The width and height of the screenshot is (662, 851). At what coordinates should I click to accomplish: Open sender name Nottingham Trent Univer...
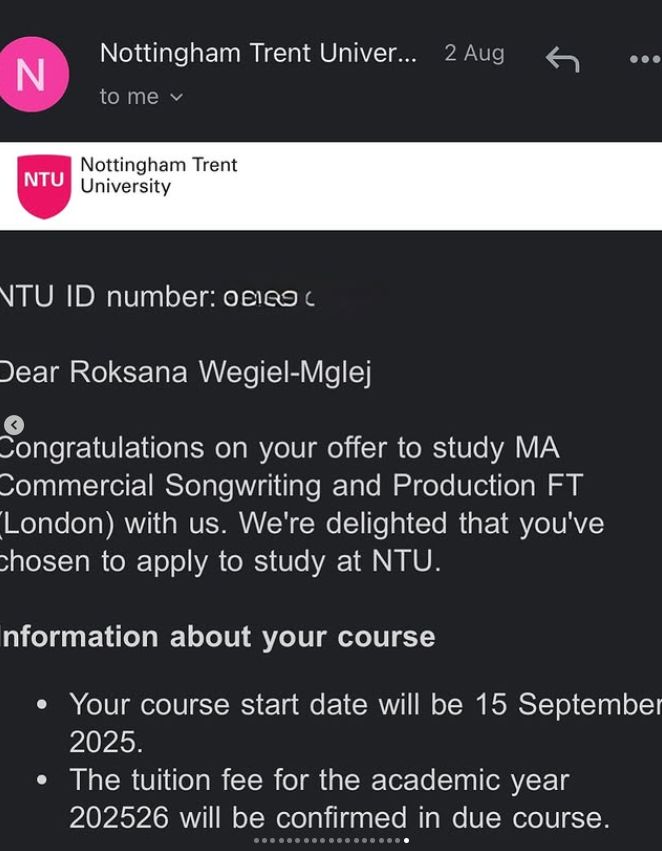258,53
